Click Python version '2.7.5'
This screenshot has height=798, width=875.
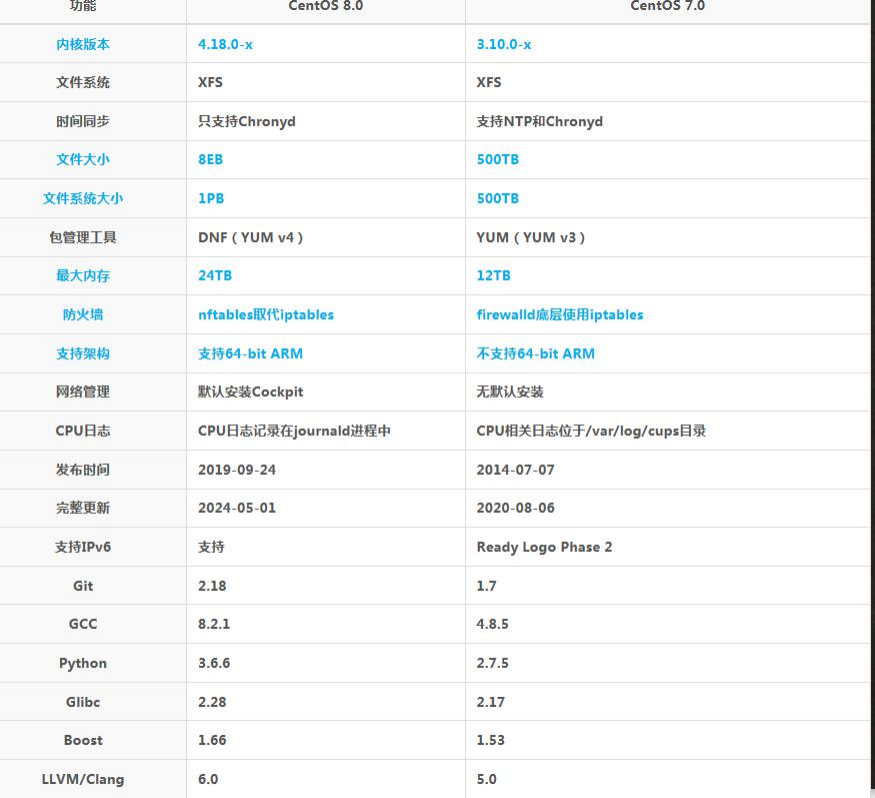click(492, 662)
